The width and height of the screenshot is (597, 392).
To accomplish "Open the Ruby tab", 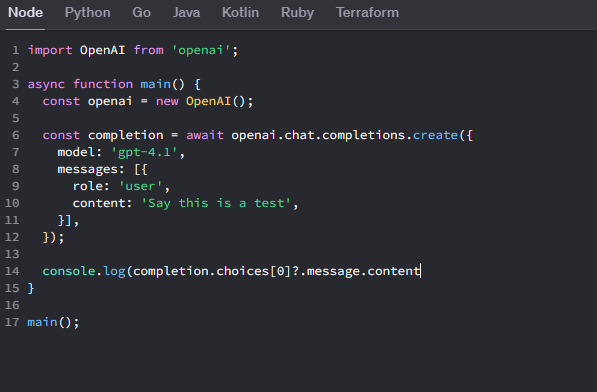I will tap(297, 13).
